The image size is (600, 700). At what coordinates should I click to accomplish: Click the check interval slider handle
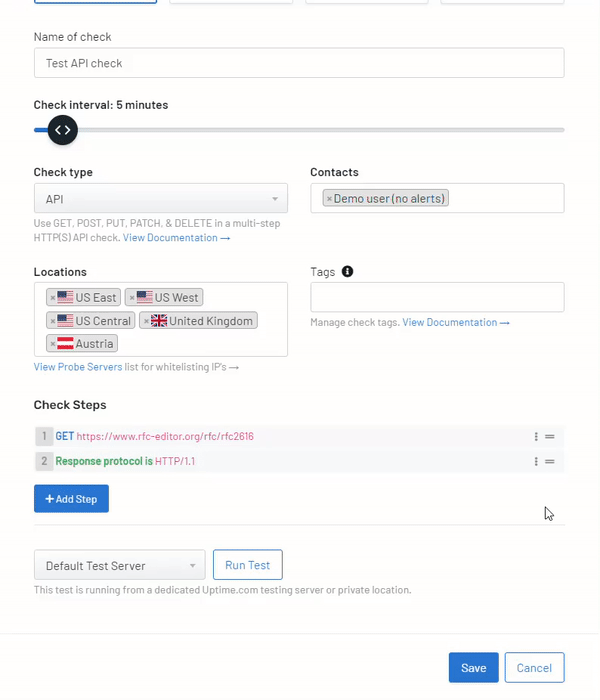click(x=62, y=130)
